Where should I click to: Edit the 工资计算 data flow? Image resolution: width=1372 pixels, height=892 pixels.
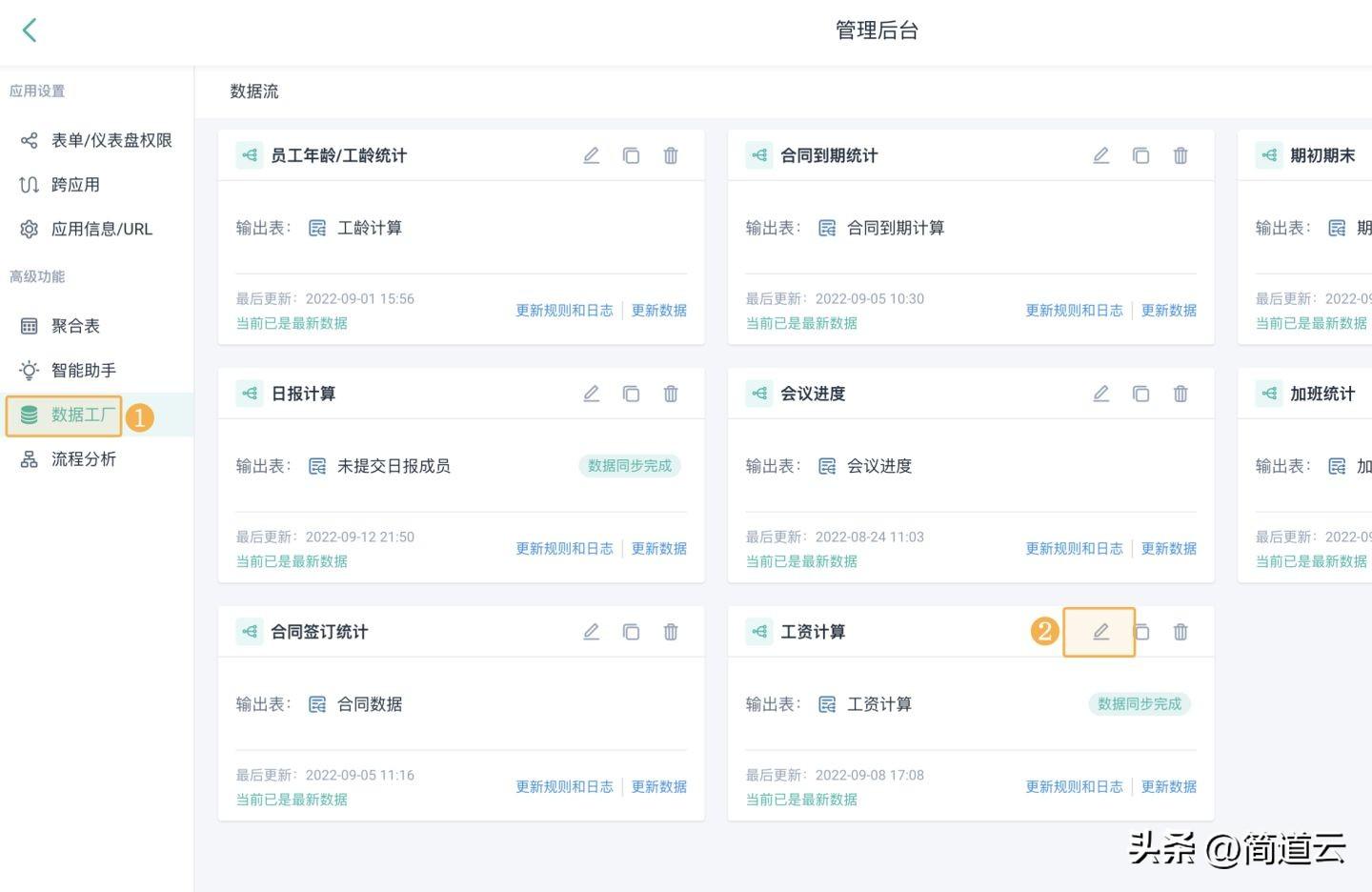point(1101,632)
